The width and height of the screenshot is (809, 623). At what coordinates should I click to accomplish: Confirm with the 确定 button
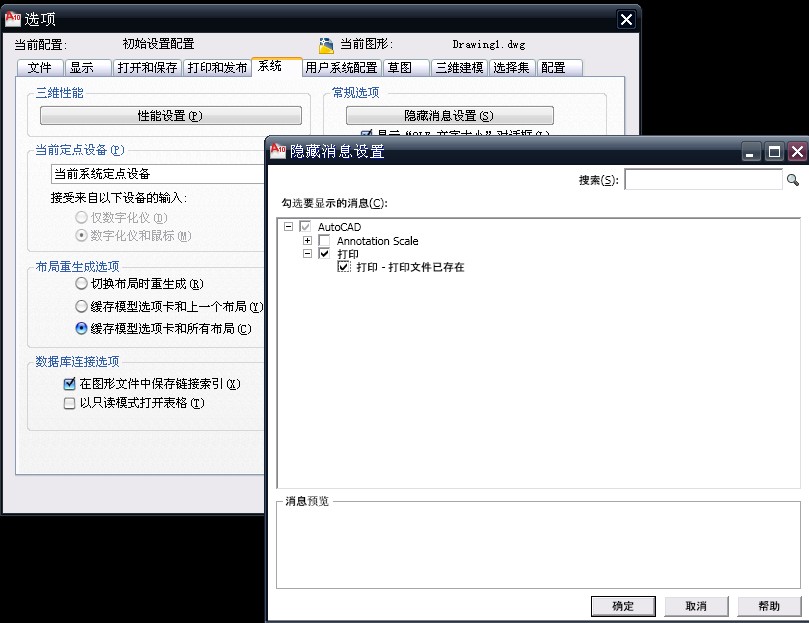[623, 606]
